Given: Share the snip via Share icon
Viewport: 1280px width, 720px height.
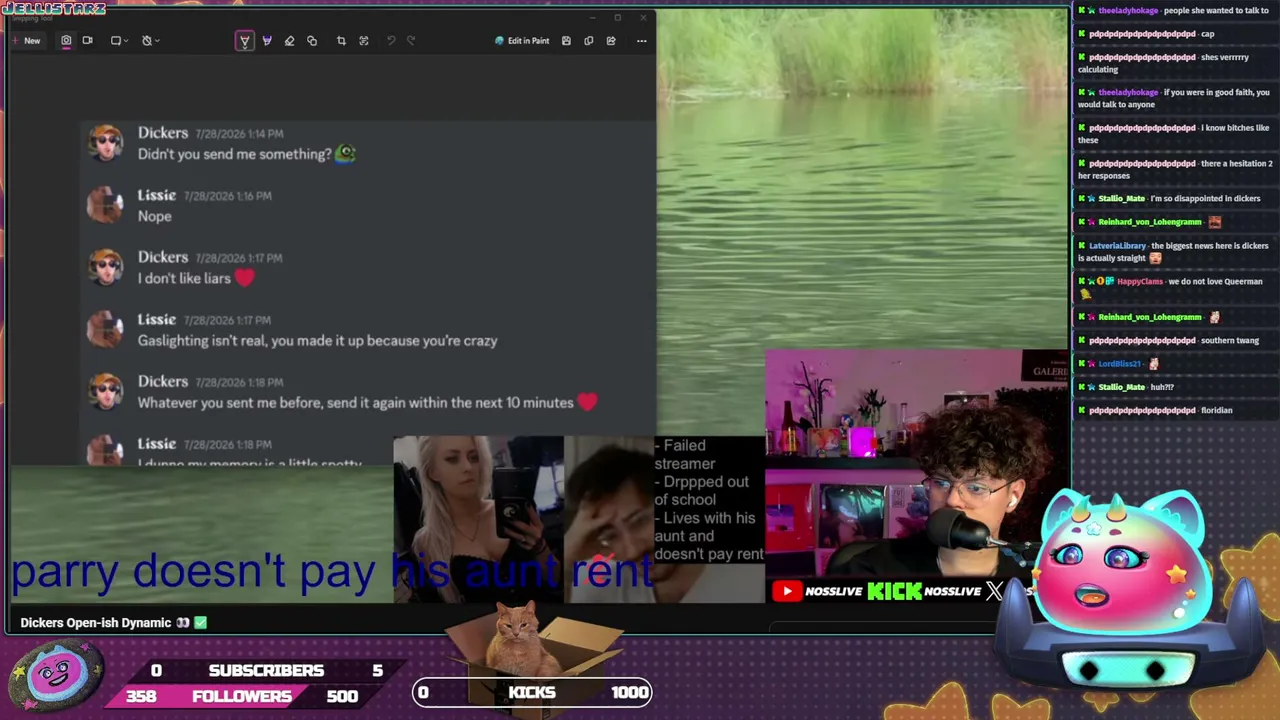Looking at the screenshot, I should coord(611,41).
